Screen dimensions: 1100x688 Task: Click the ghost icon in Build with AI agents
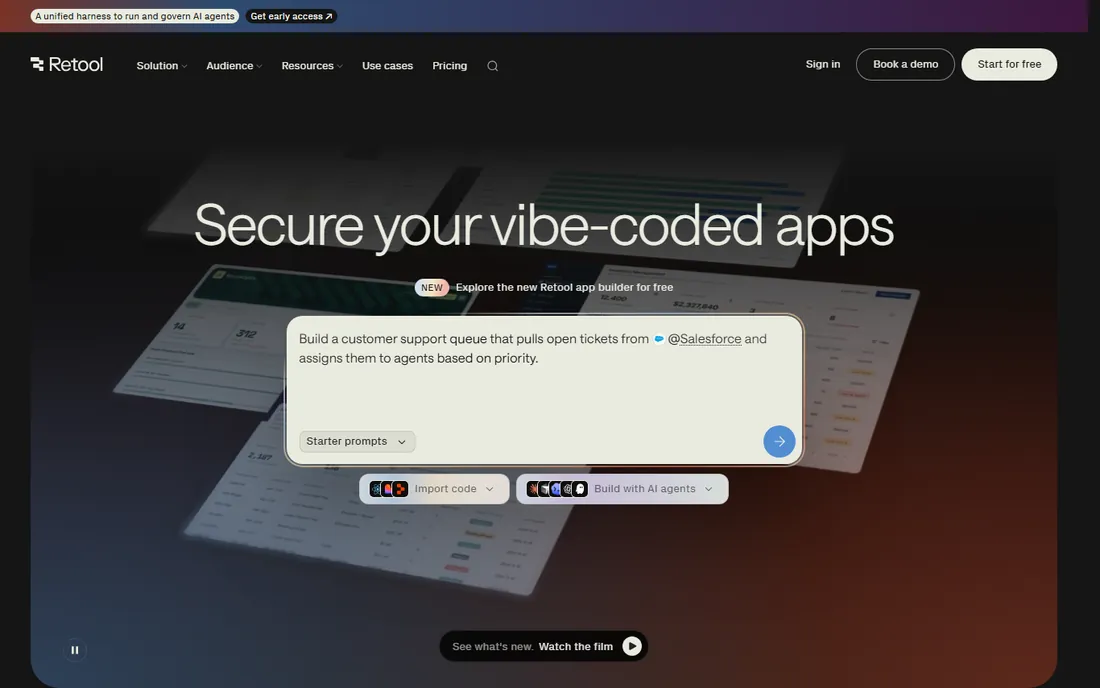click(580, 489)
